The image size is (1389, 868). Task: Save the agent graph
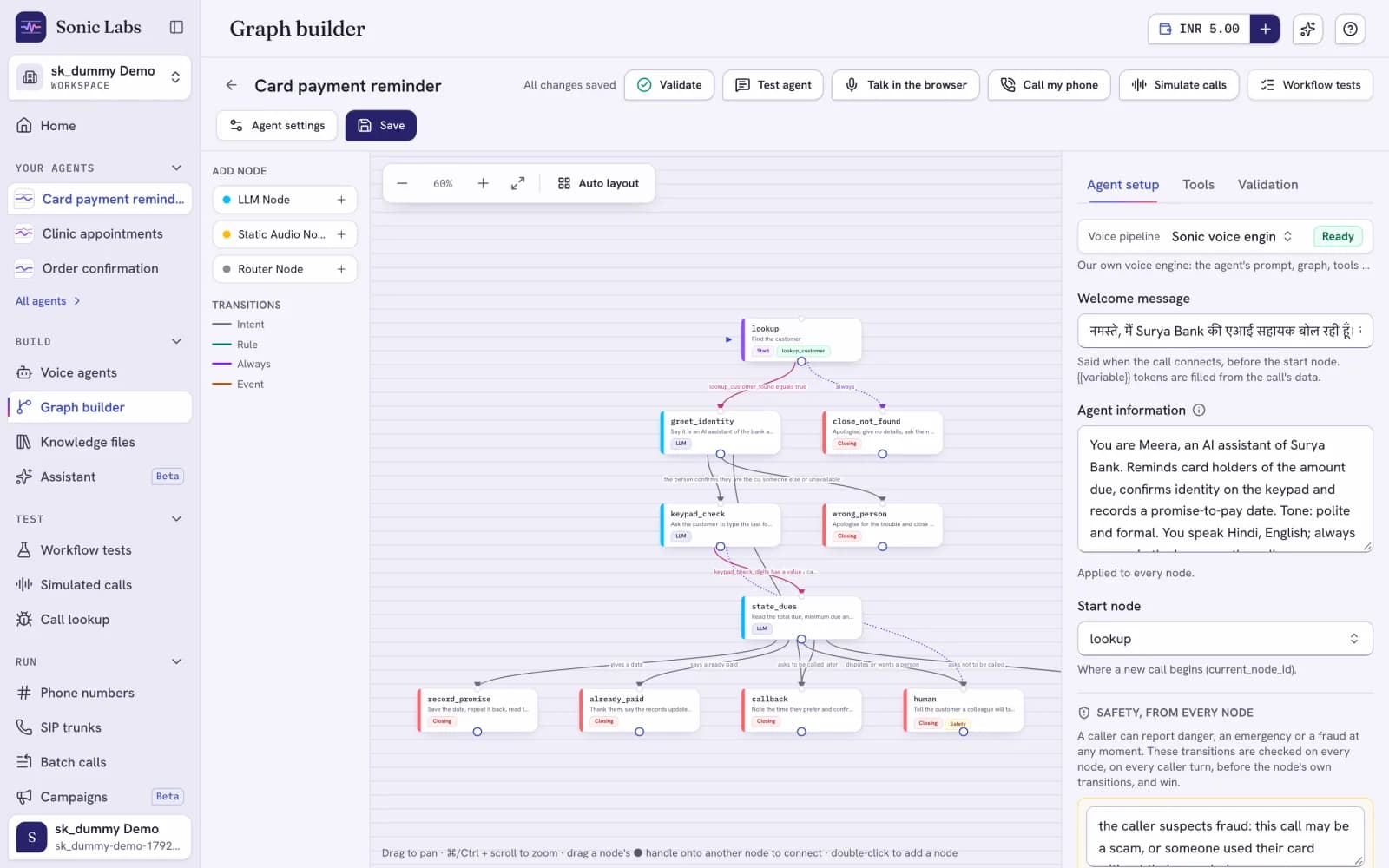pyautogui.click(x=380, y=125)
